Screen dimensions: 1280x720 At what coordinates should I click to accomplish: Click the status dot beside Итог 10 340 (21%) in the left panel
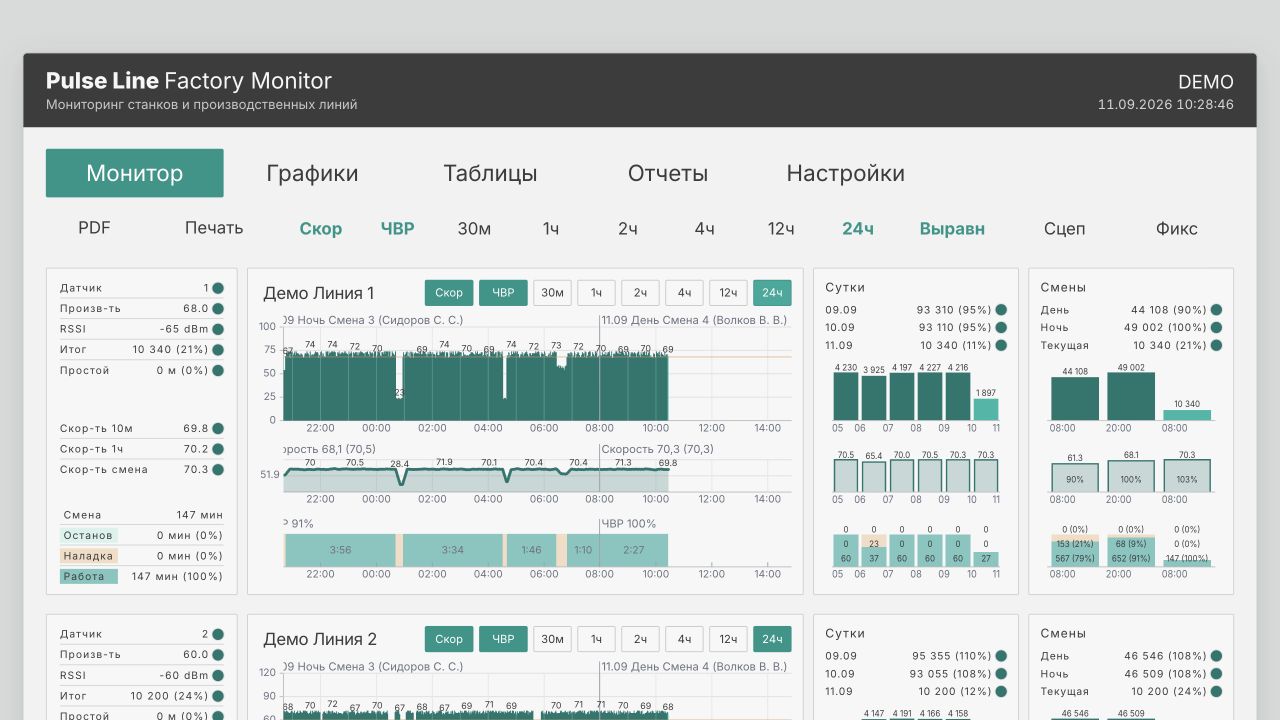(x=218, y=350)
